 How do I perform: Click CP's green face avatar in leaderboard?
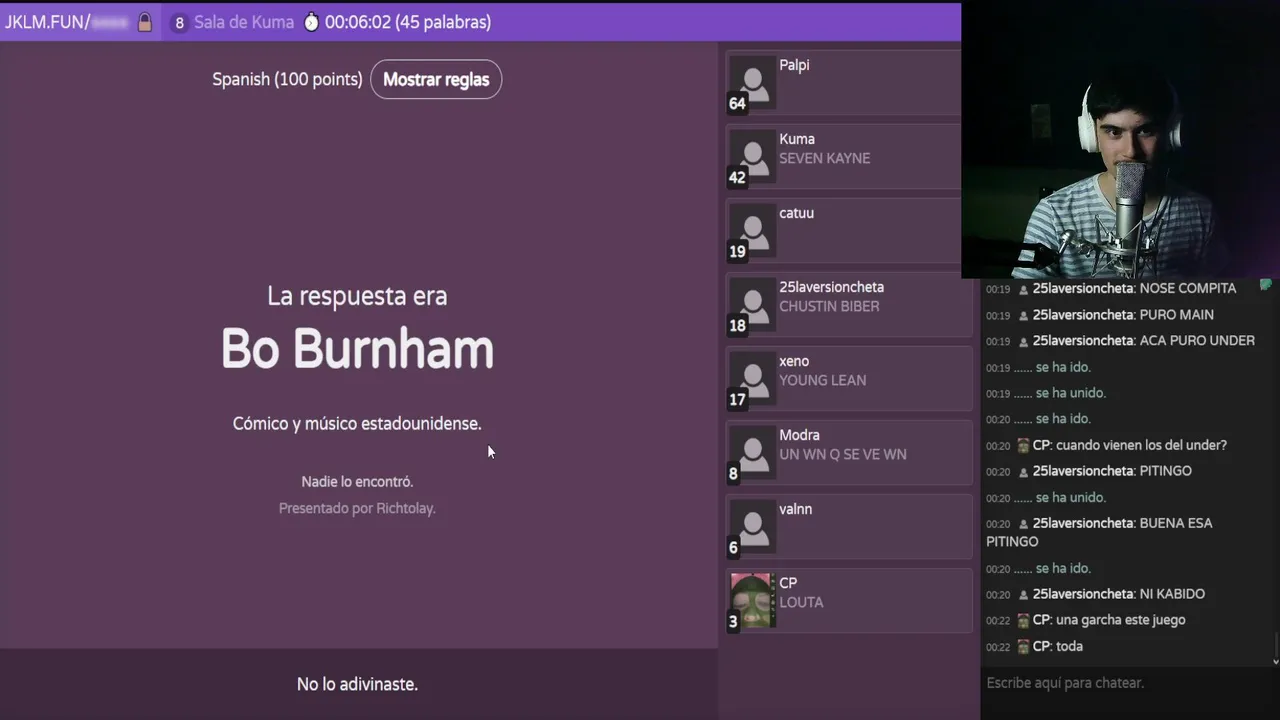[x=751, y=600]
